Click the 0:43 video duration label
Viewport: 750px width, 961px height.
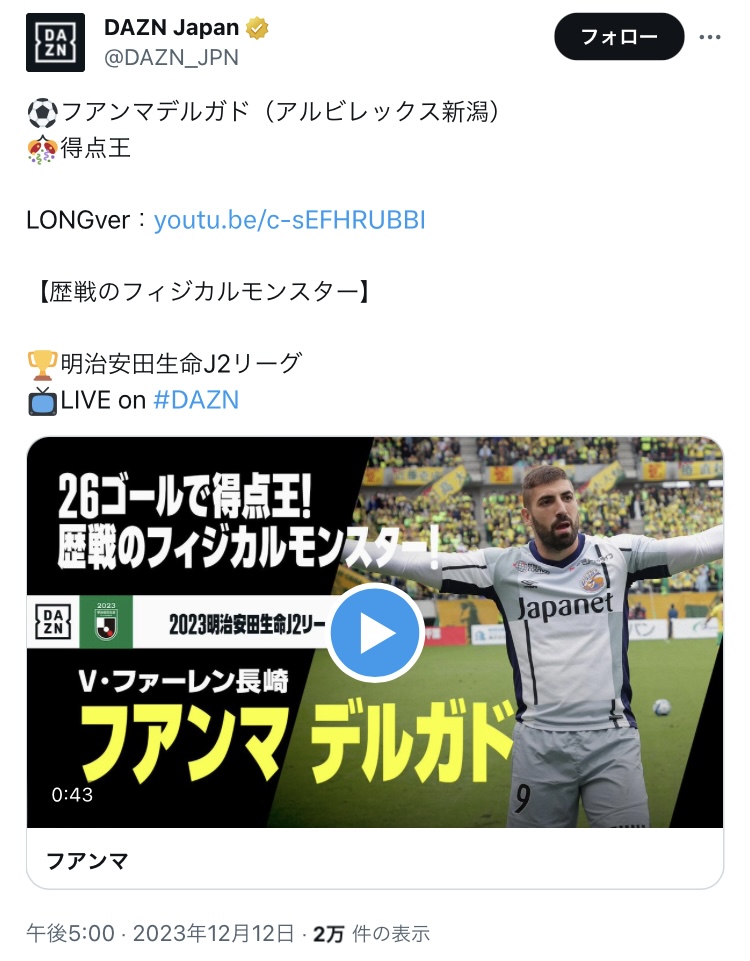(72, 795)
